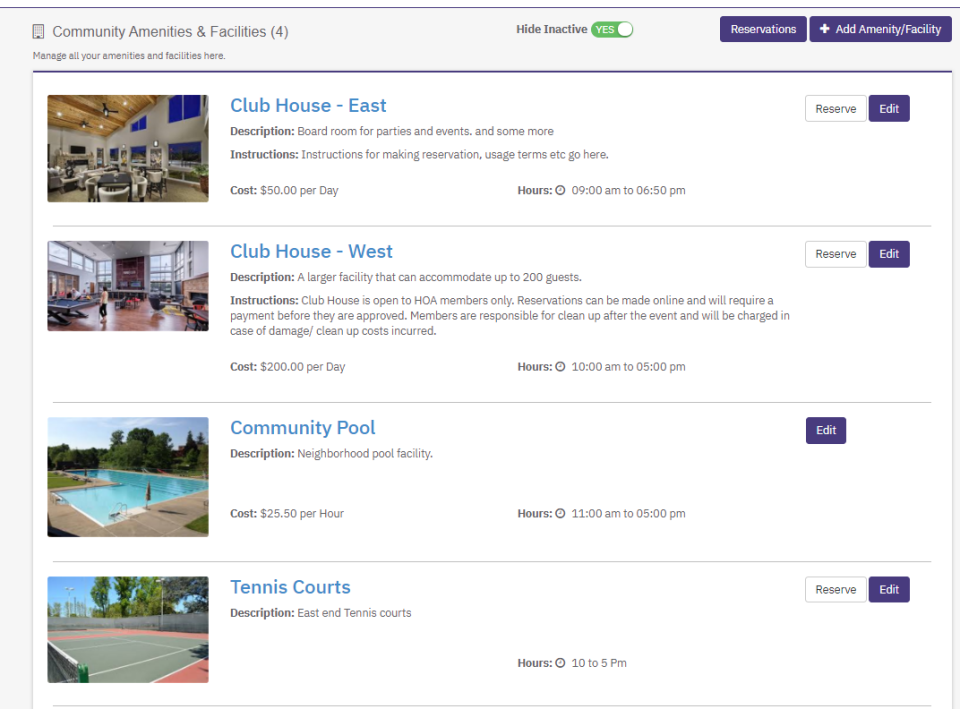Toggle the Hide Inactive switch
The width and height of the screenshot is (960, 709).
[612, 29]
